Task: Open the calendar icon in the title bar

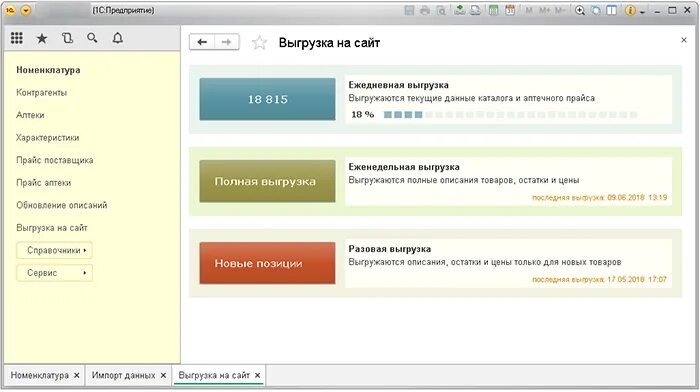Action: pyautogui.click(x=510, y=10)
